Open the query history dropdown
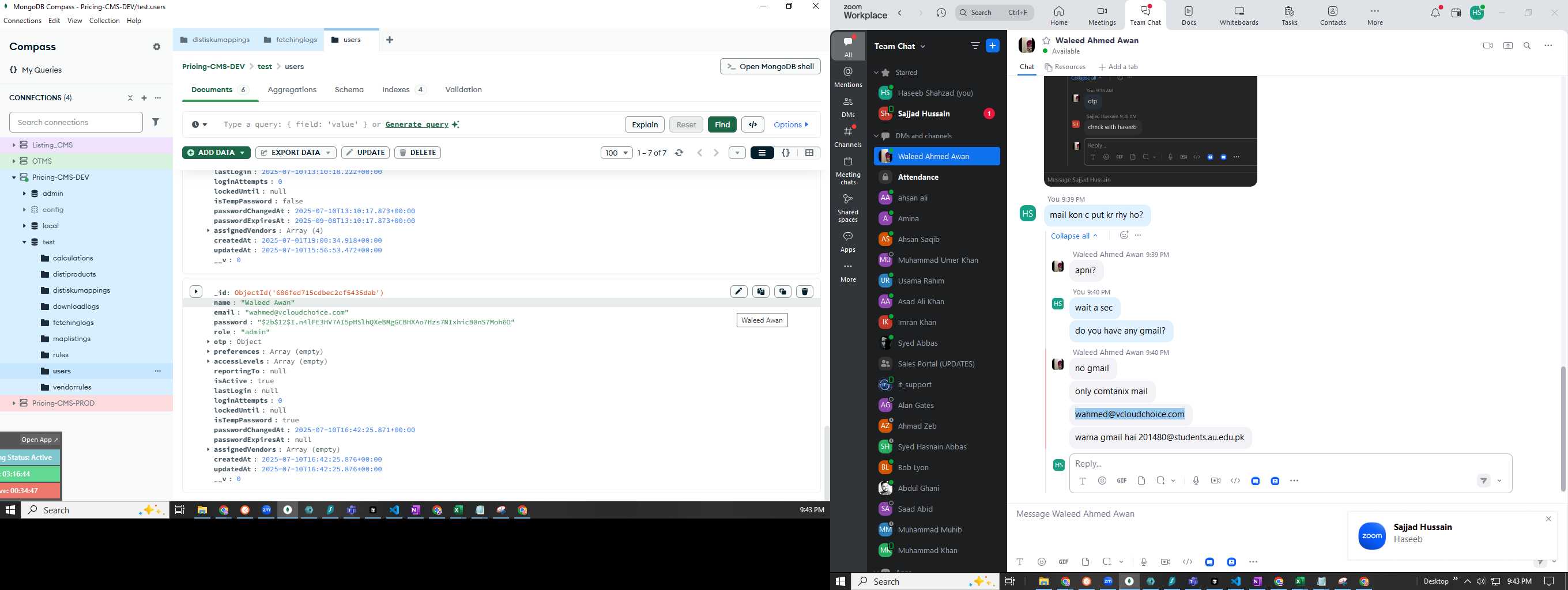The image size is (1568, 590). coord(199,124)
